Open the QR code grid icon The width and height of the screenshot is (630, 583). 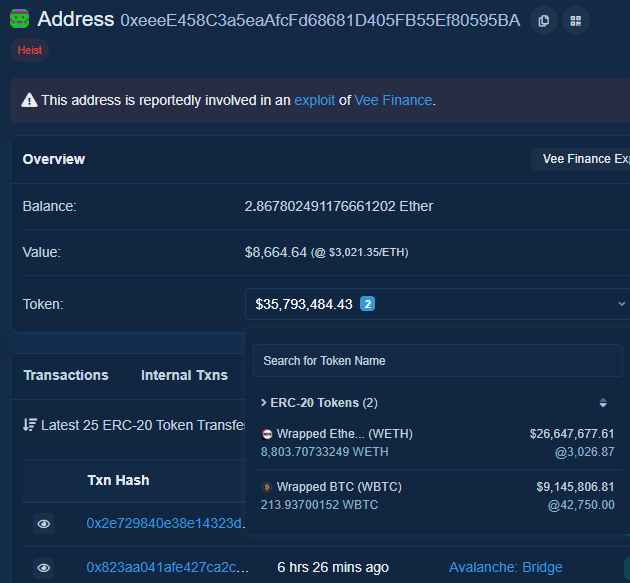point(574,20)
